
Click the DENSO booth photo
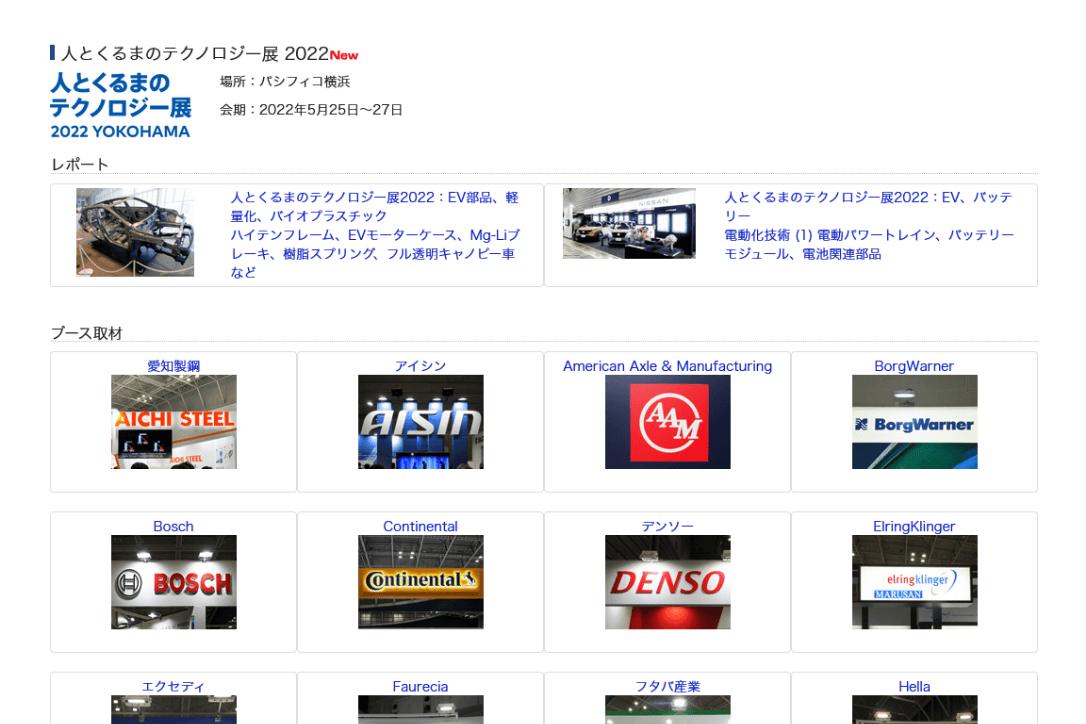(x=668, y=582)
